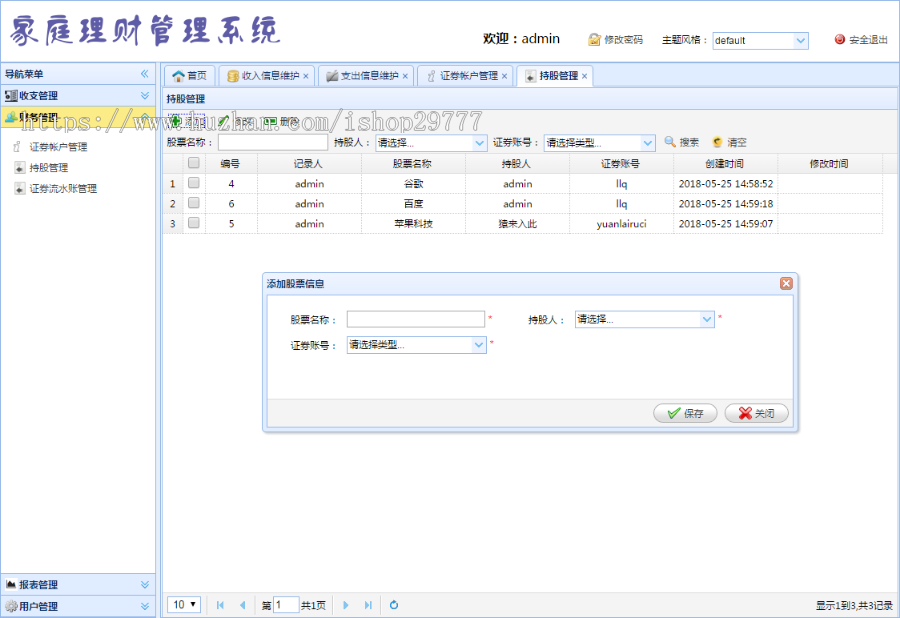
Task: Click the 保存 save button in dialog
Action: (x=684, y=412)
